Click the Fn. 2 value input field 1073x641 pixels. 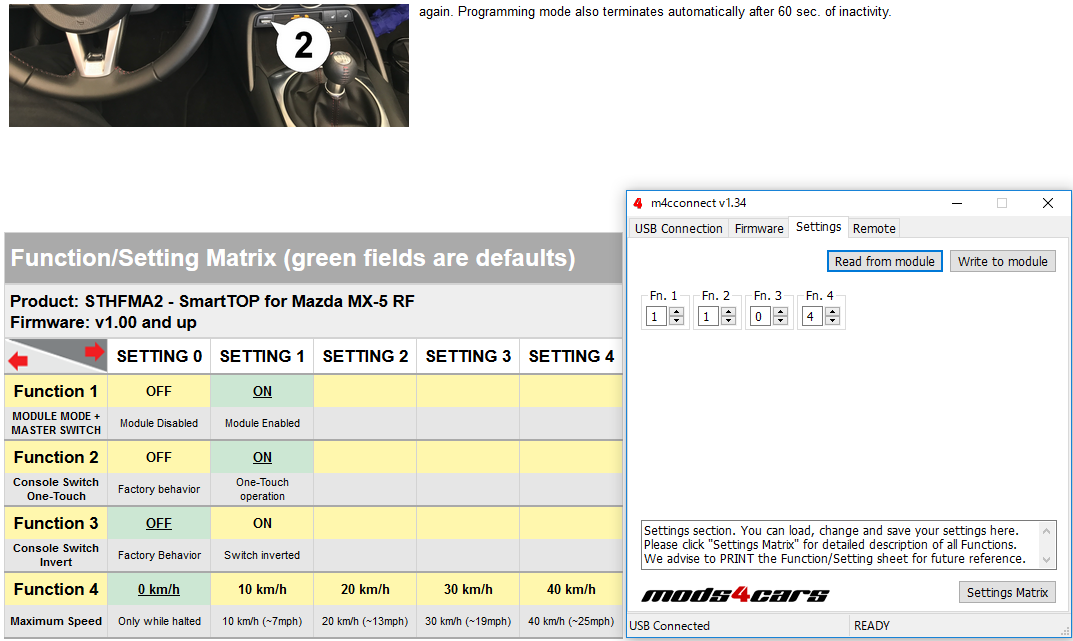tap(709, 316)
